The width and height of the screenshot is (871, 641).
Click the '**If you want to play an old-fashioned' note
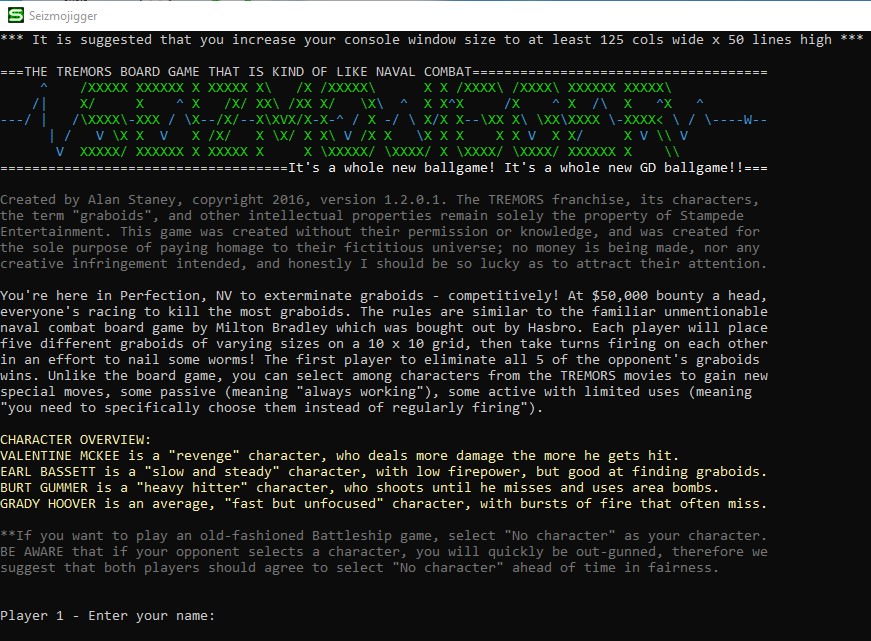(383, 535)
